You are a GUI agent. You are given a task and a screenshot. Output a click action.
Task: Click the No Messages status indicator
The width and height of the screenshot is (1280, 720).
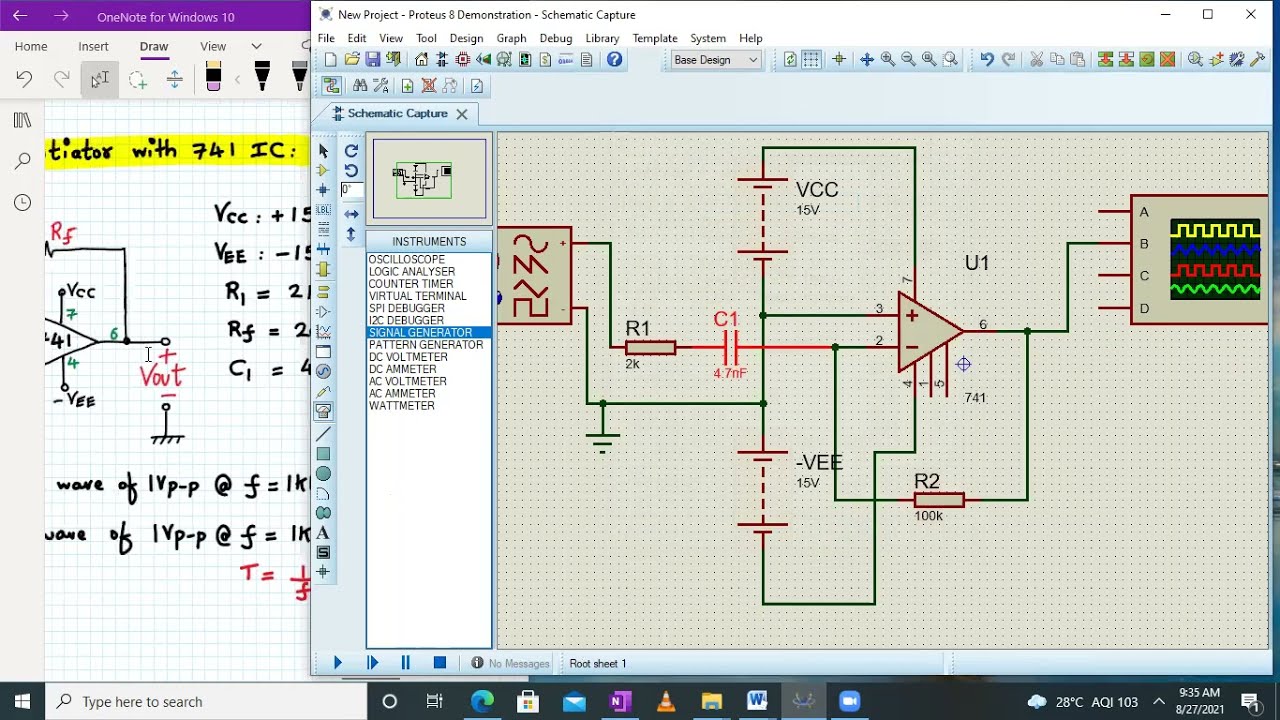(x=511, y=663)
